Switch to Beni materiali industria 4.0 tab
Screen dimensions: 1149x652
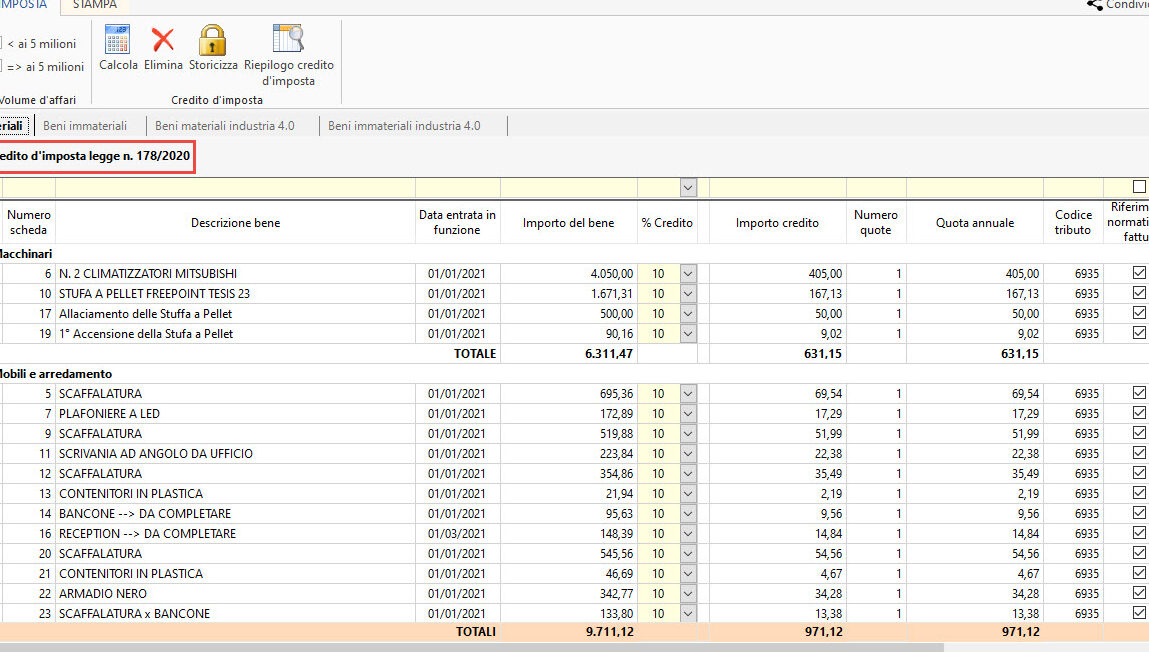click(x=225, y=126)
